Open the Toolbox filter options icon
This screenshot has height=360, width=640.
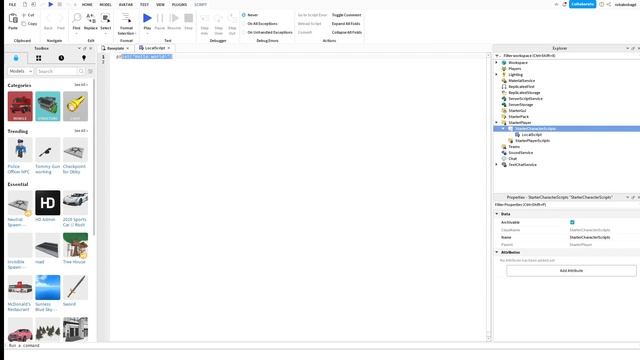[x=90, y=71]
